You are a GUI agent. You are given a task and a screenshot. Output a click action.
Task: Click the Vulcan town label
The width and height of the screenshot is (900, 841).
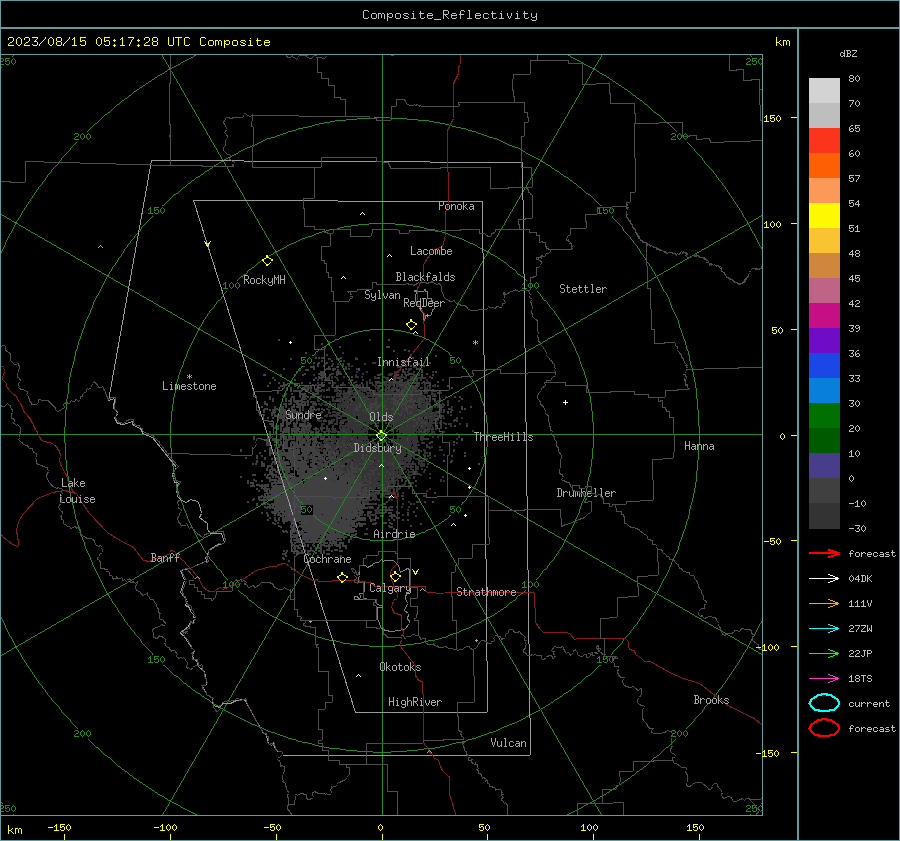tap(509, 743)
